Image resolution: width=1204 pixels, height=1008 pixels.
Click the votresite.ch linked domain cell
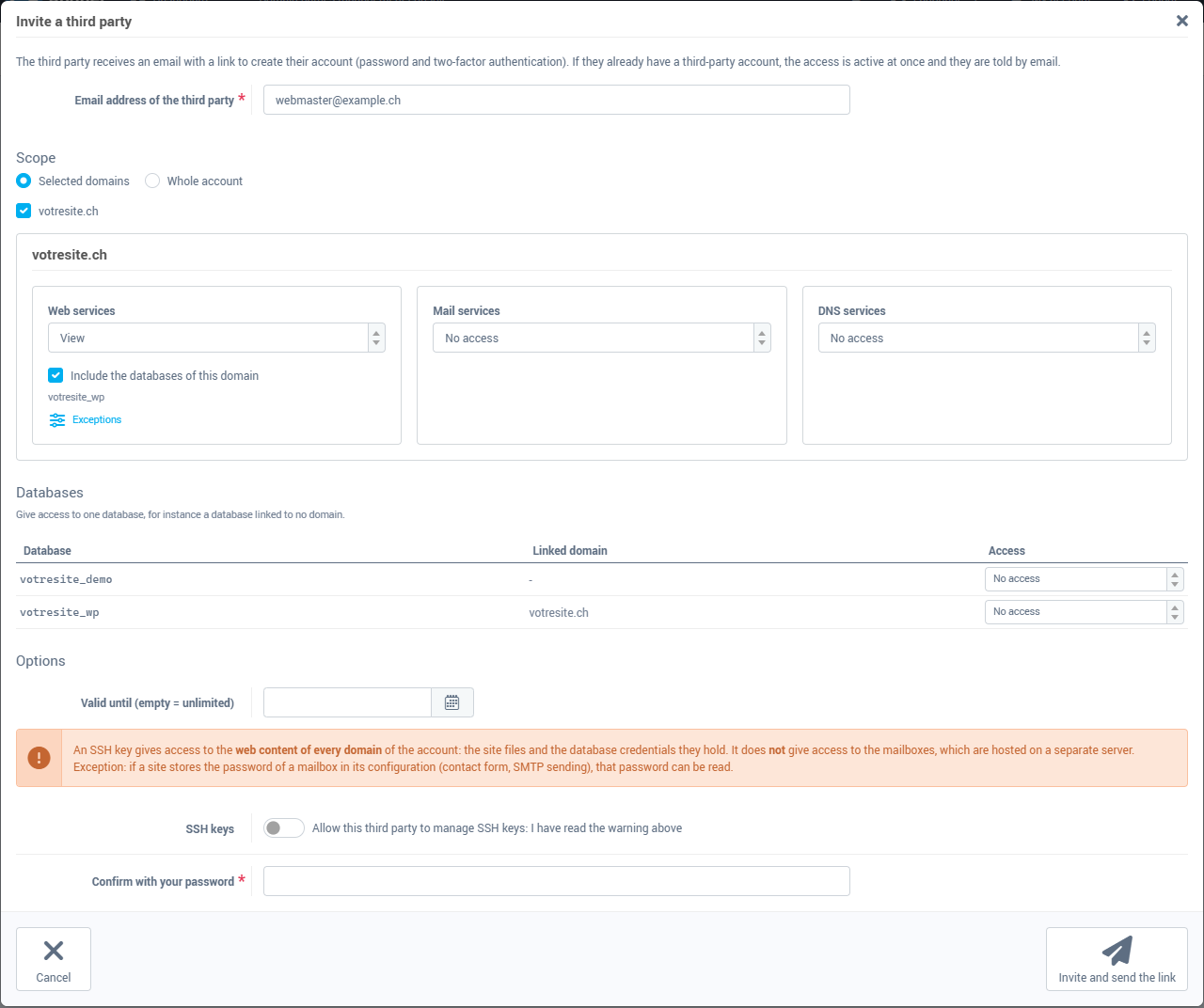pos(559,612)
